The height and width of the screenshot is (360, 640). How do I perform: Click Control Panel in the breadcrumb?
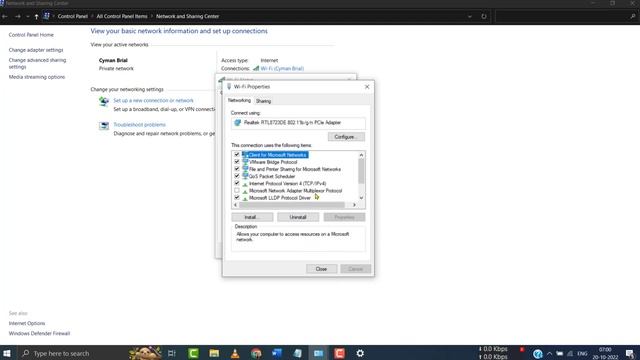click(73, 16)
